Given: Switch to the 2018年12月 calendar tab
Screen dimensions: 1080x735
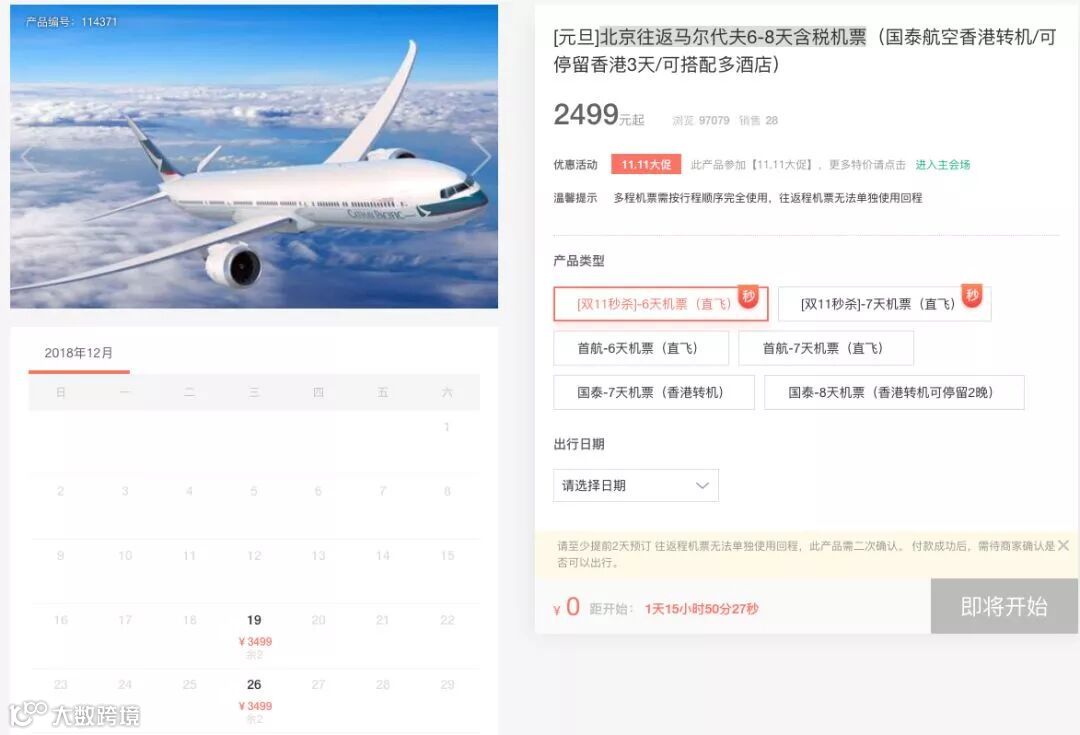Looking at the screenshot, I should (79, 353).
